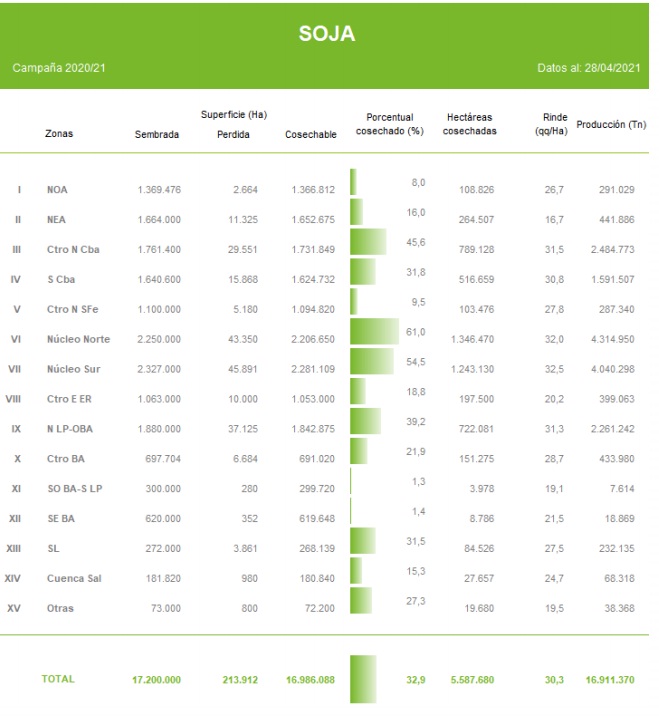This screenshot has height=716, width=659.
Task: Click the N LP-OBA harvest percentage bar
Action: [365, 421]
